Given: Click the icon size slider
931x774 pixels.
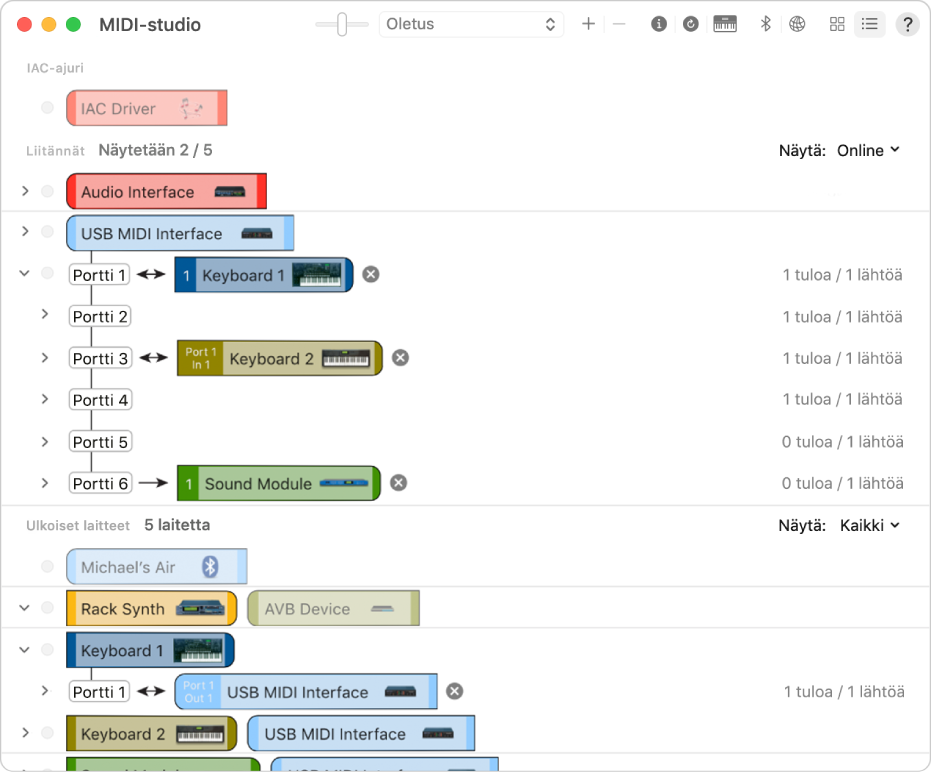Looking at the screenshot, I should tap(342, 24).
